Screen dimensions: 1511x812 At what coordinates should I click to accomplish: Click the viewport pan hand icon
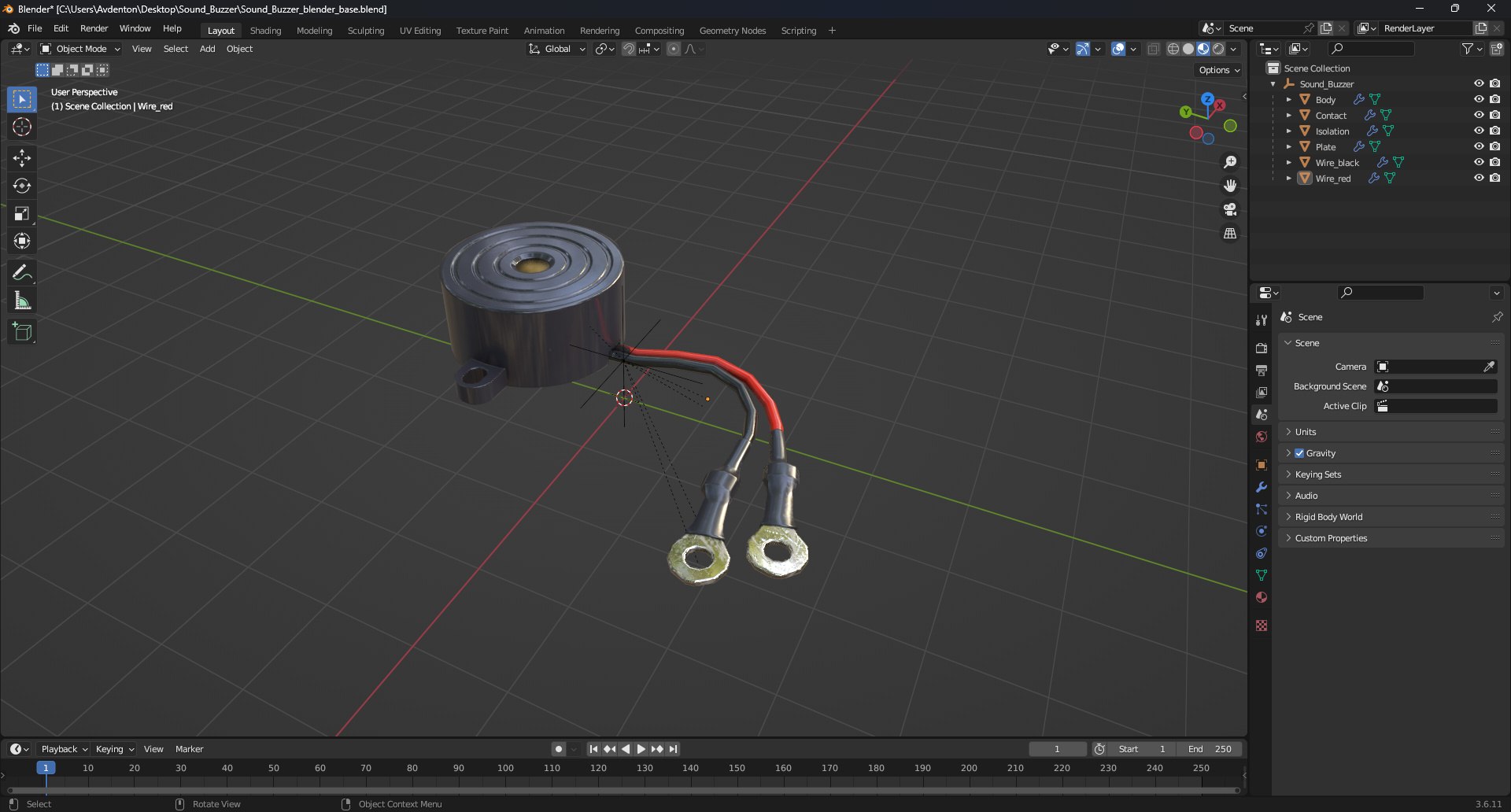pos(1230,186)
